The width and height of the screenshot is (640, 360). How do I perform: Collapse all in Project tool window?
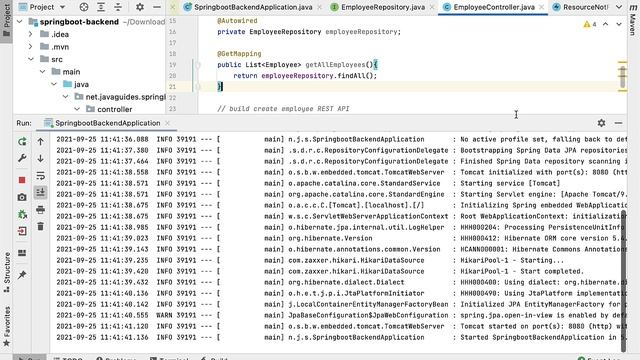[x=118, y=7]
